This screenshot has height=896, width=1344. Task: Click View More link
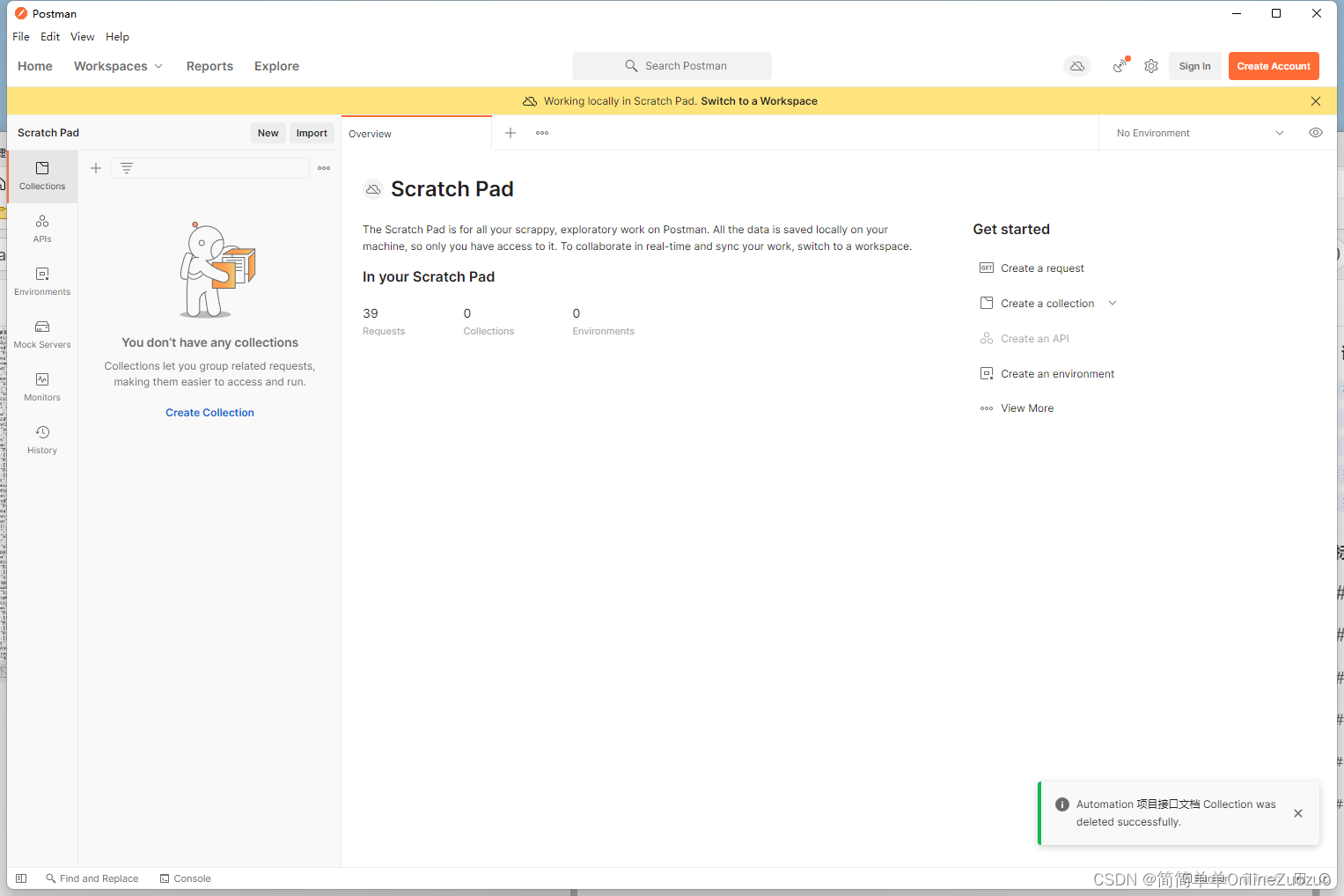[1027, 408]
